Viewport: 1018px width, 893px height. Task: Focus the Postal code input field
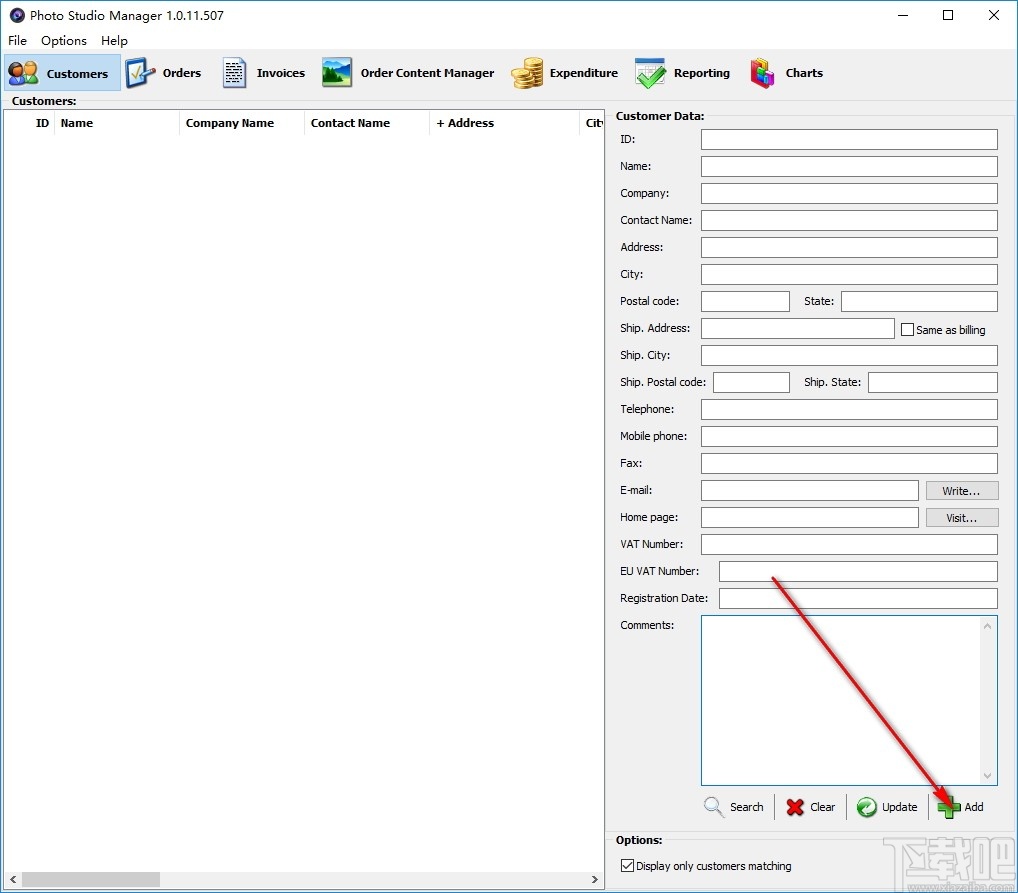click(x=745, y=301)
